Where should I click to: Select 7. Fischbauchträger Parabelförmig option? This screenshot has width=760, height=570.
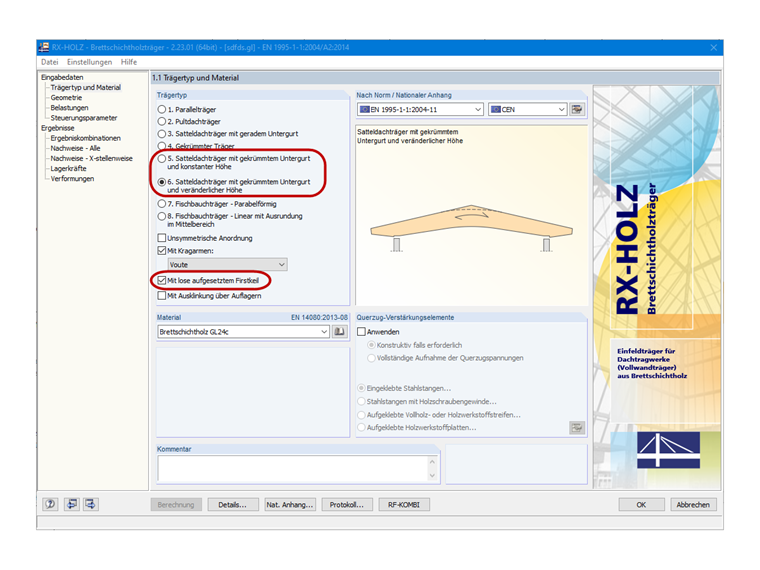tap(162, 204)
